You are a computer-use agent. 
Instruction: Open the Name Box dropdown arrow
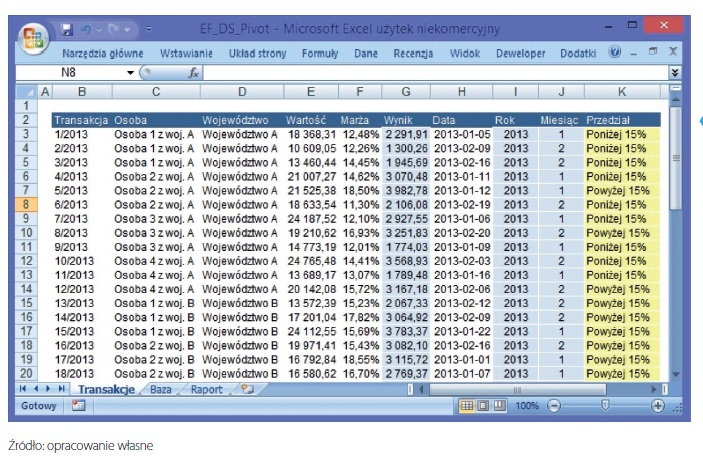coord(130,73)
